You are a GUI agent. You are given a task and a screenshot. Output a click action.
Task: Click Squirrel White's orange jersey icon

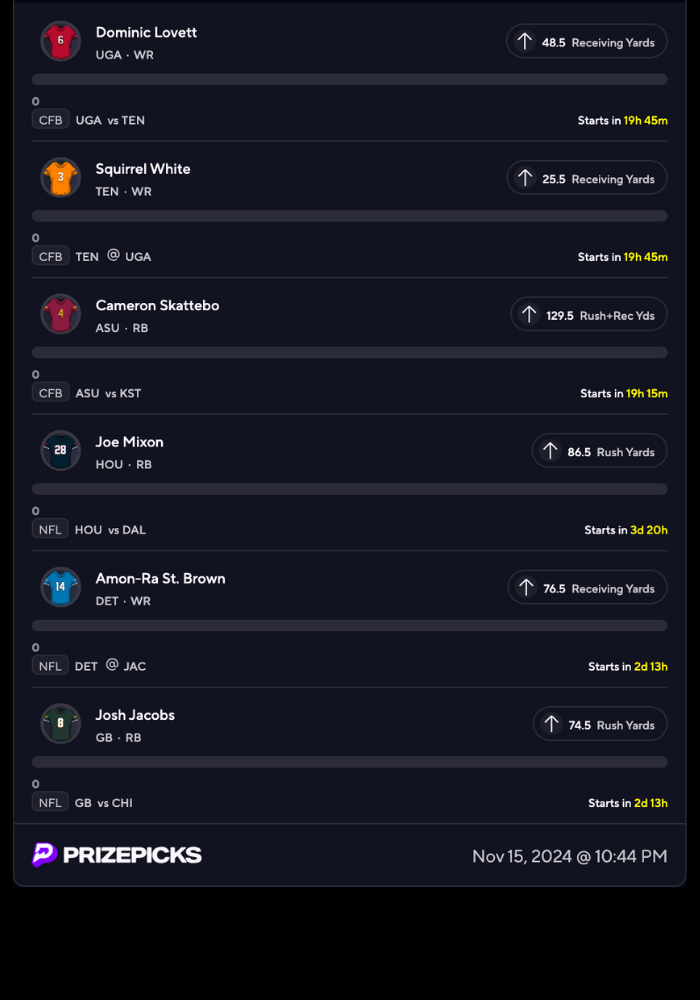coord(60,178)
